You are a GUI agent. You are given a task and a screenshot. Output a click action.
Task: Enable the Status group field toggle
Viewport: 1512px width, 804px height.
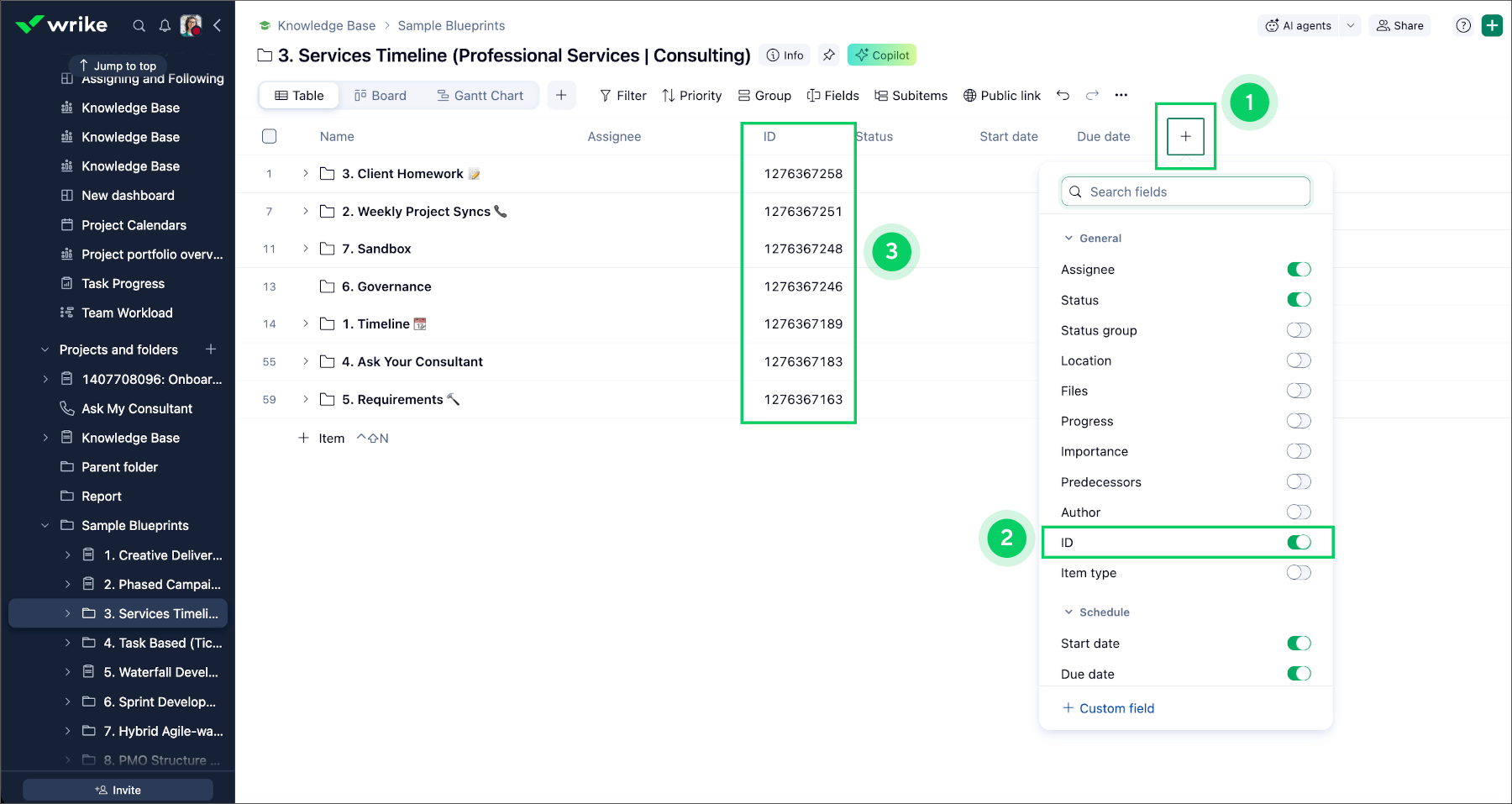coord(1299,330)
